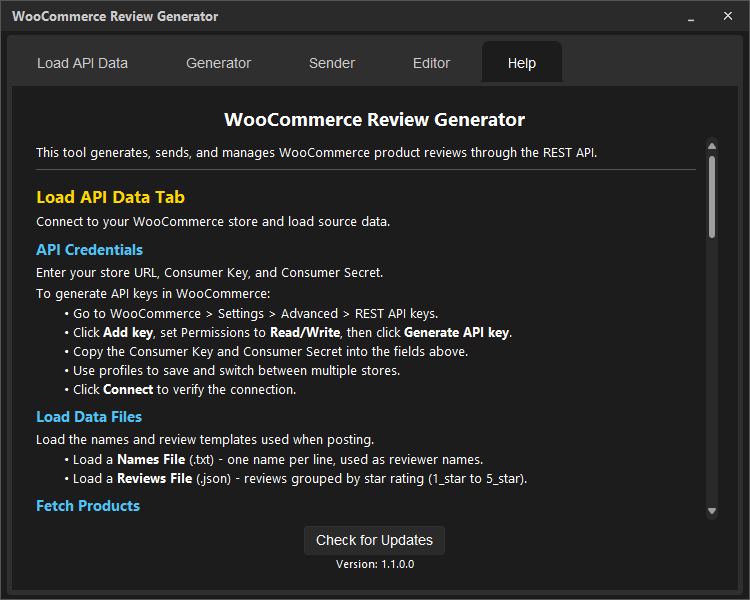Click 'To generate API keys in WooCommerce:' text
750x600 pixels.
point(153,294)
